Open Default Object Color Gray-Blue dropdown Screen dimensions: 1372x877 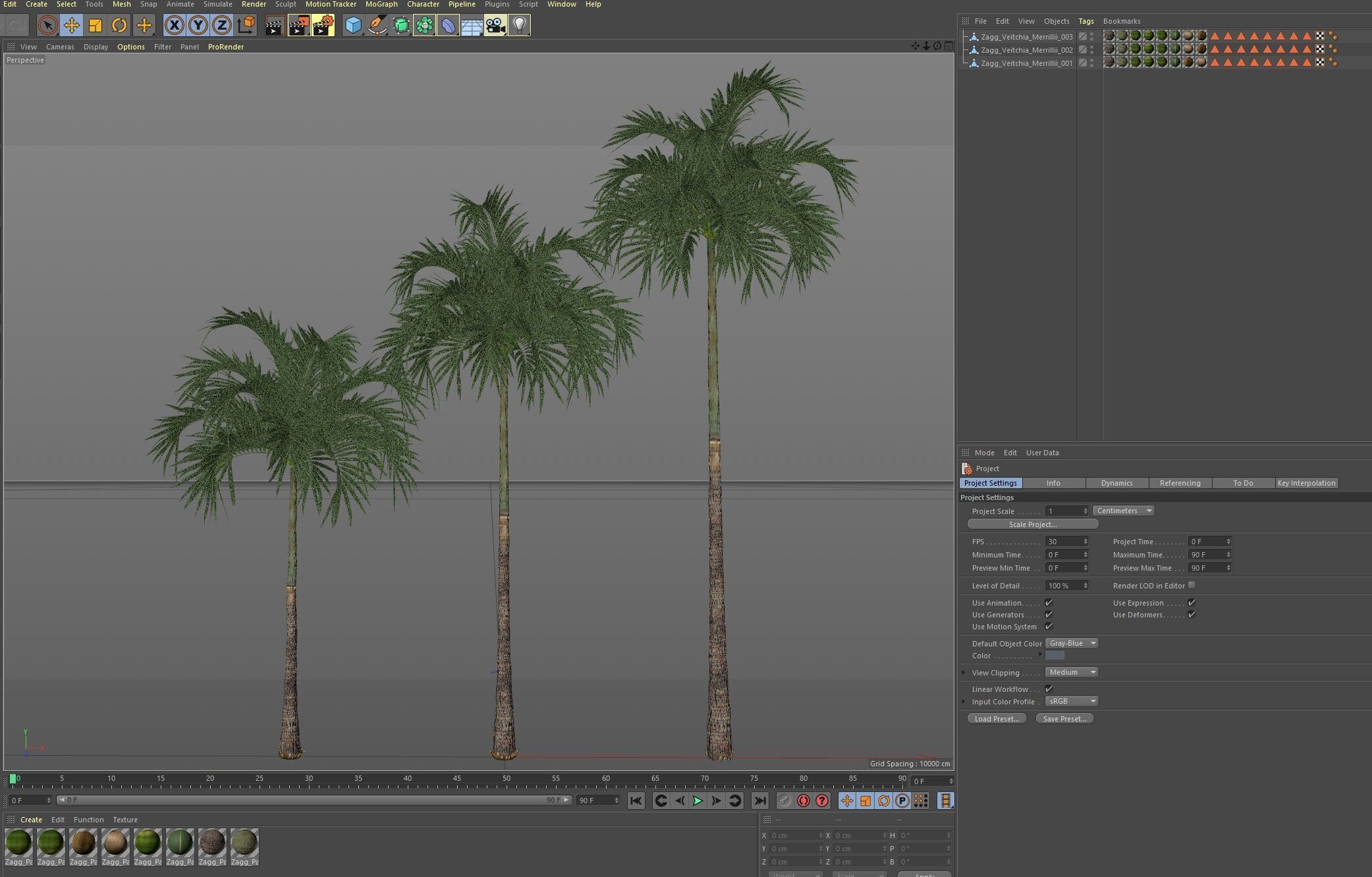tap(1072, 643)
